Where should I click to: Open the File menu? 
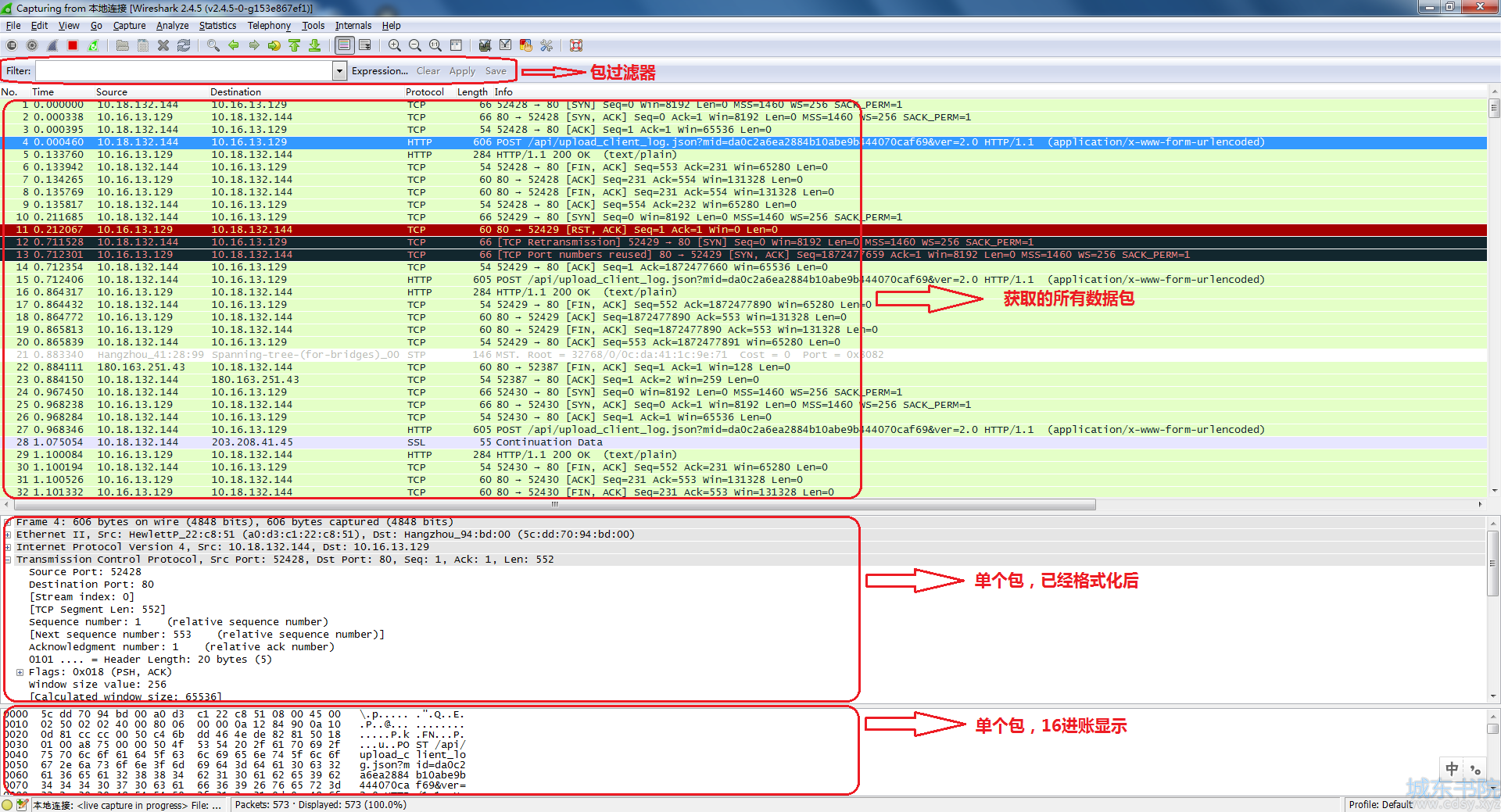pos(13,26)
